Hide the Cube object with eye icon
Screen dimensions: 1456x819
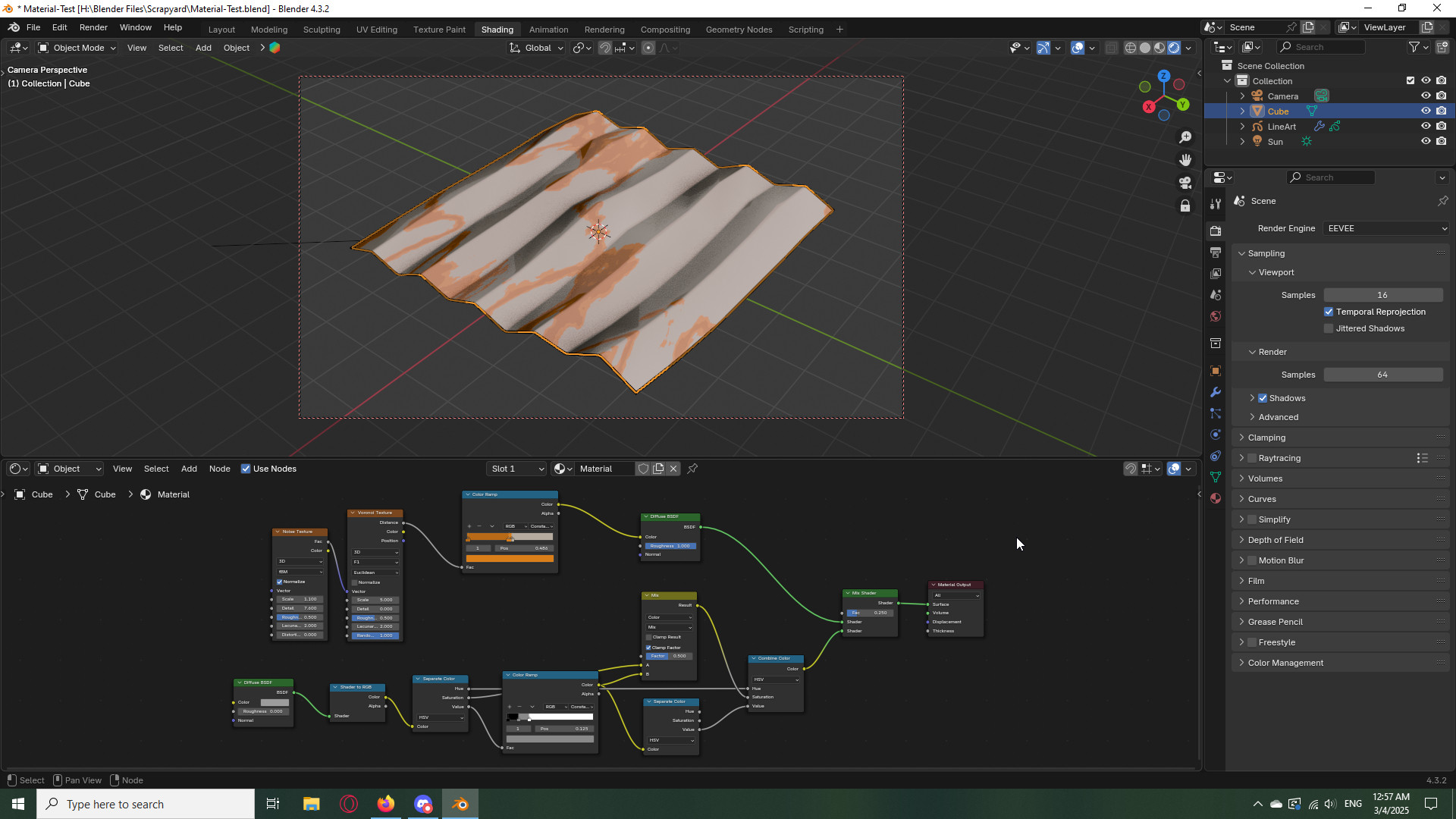[1426, 111]
